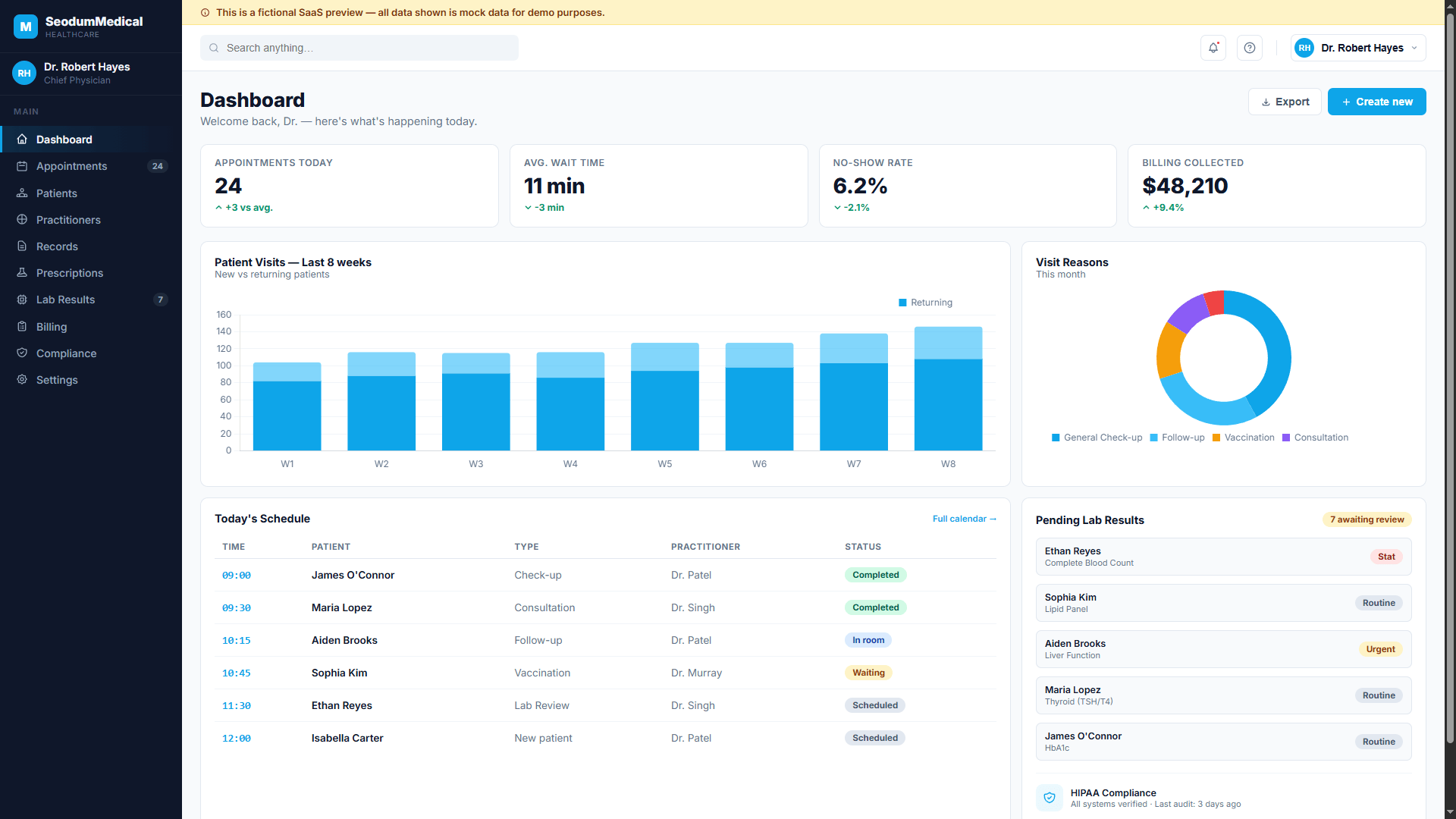
Task: Click the W1 bar in visits chart
Action: click(x=287, y=406)
